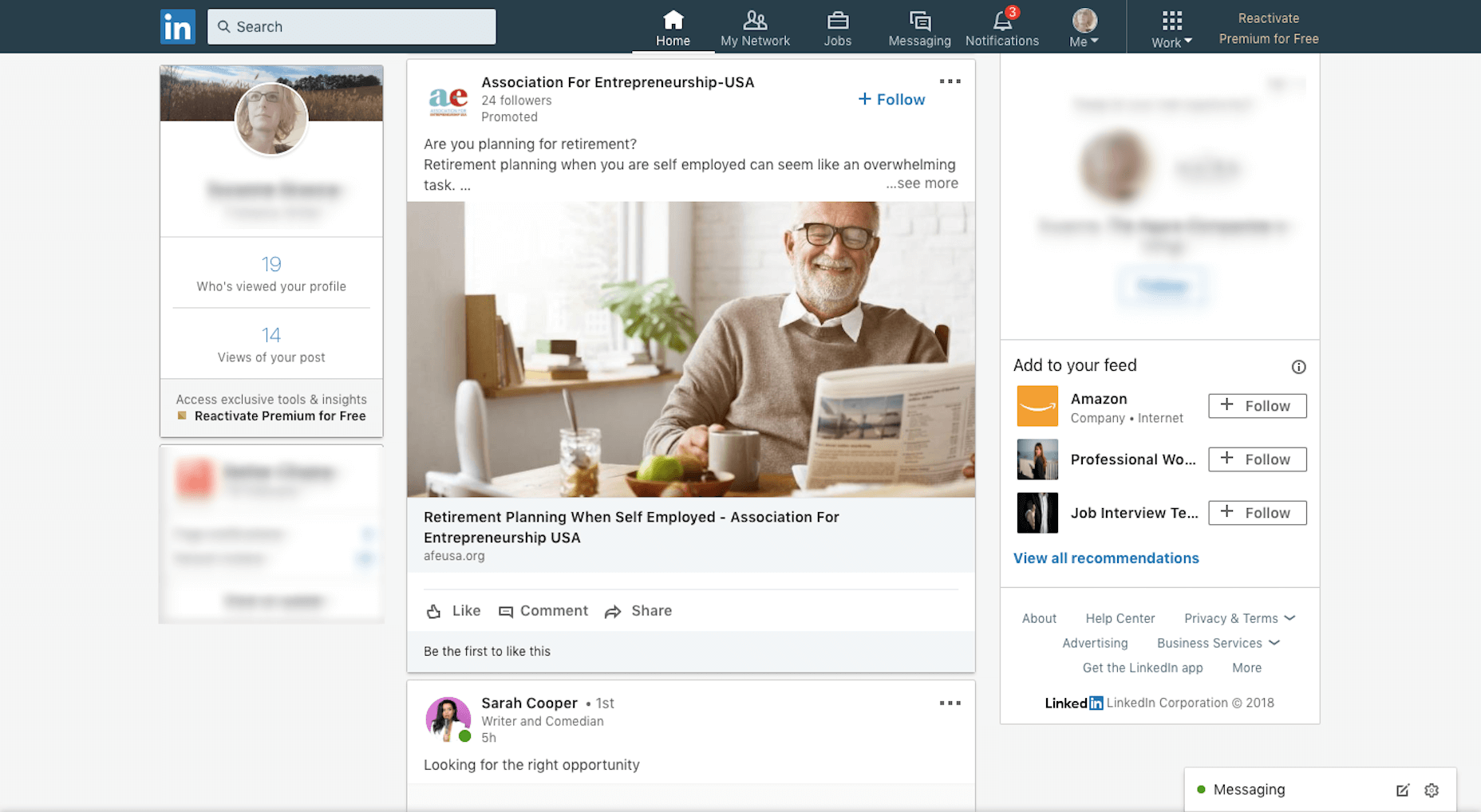The height and width of the screenshot is (812, 1481).
Task: Open Views of your post stat
Action: click(271, 345)
